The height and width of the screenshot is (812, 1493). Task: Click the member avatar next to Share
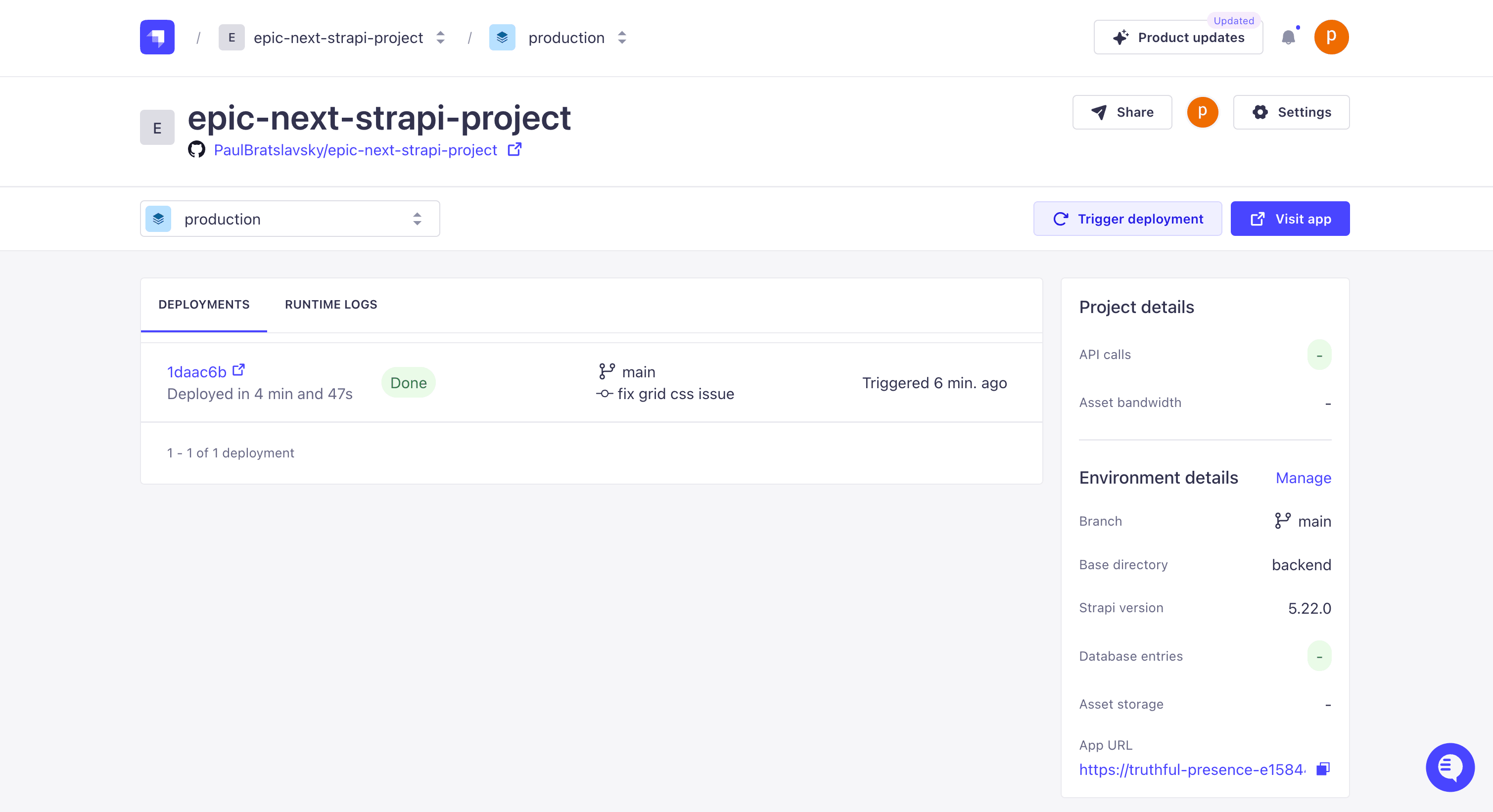point(1203,112)
